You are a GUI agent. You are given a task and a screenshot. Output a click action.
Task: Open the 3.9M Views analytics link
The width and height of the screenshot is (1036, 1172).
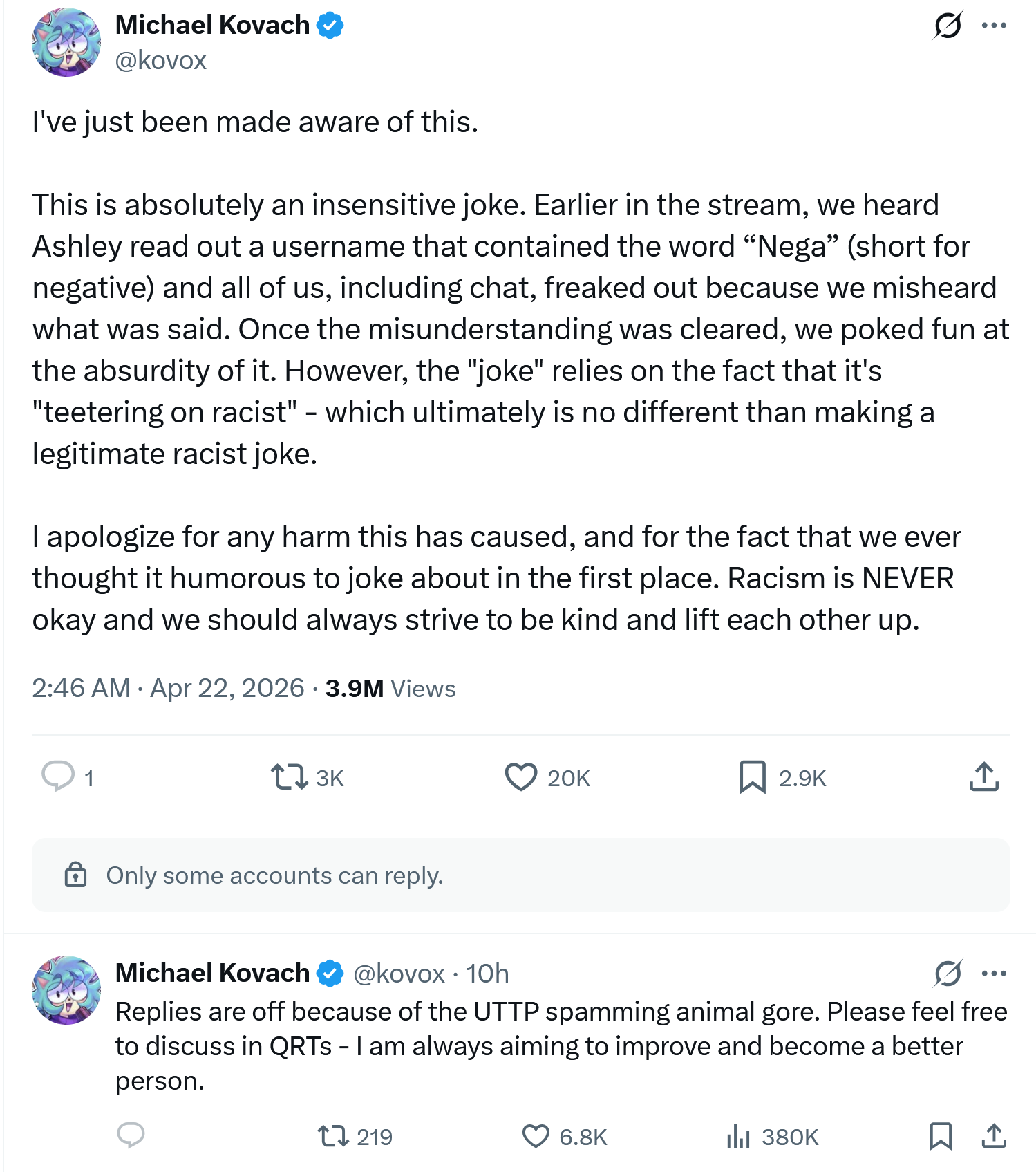390,689
